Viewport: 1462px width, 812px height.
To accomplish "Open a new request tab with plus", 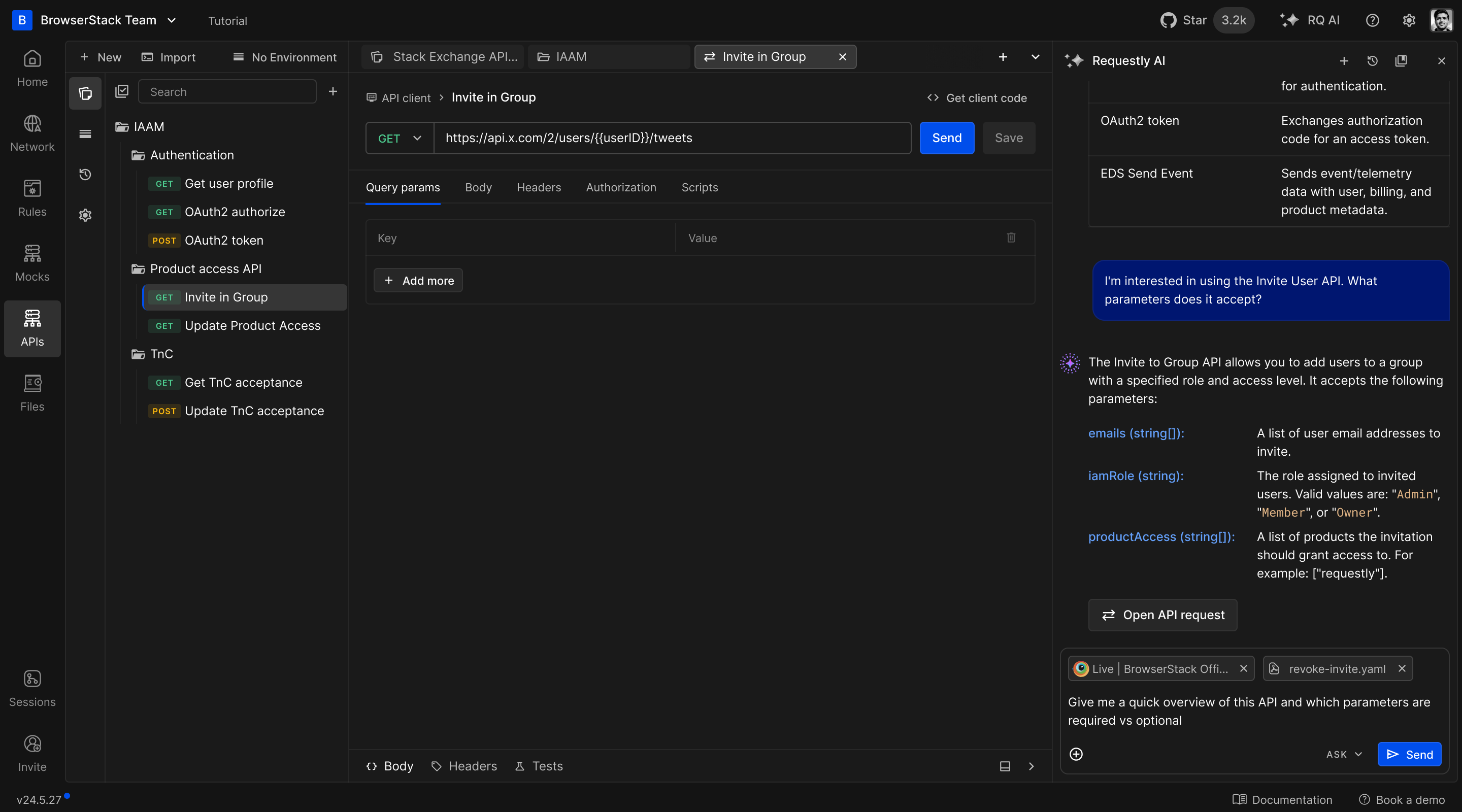I will coord(1003,57).
